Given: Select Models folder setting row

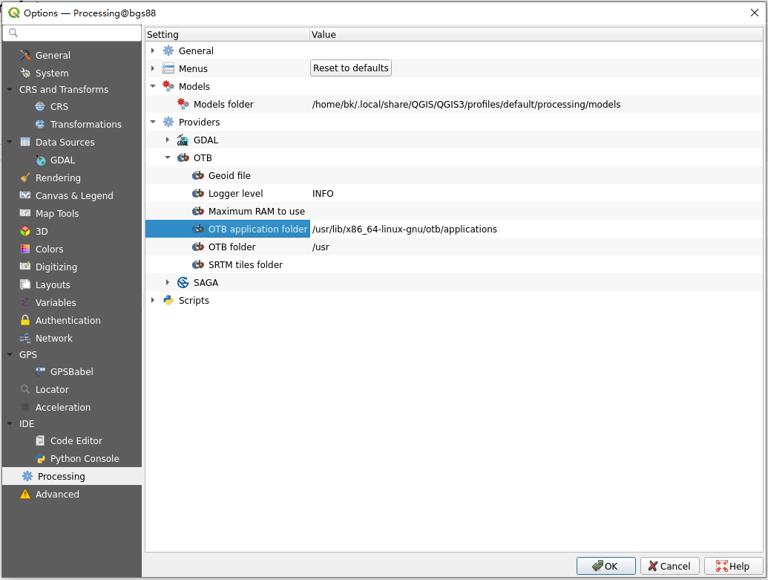Looking at the screenshot, I should [x=454, y=104].
